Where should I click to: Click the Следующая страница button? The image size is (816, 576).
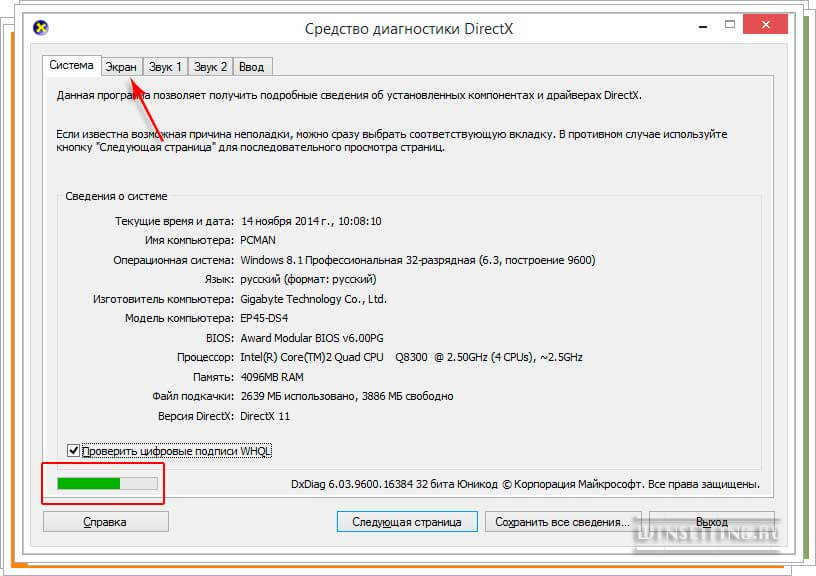click(x=407, y=521)
